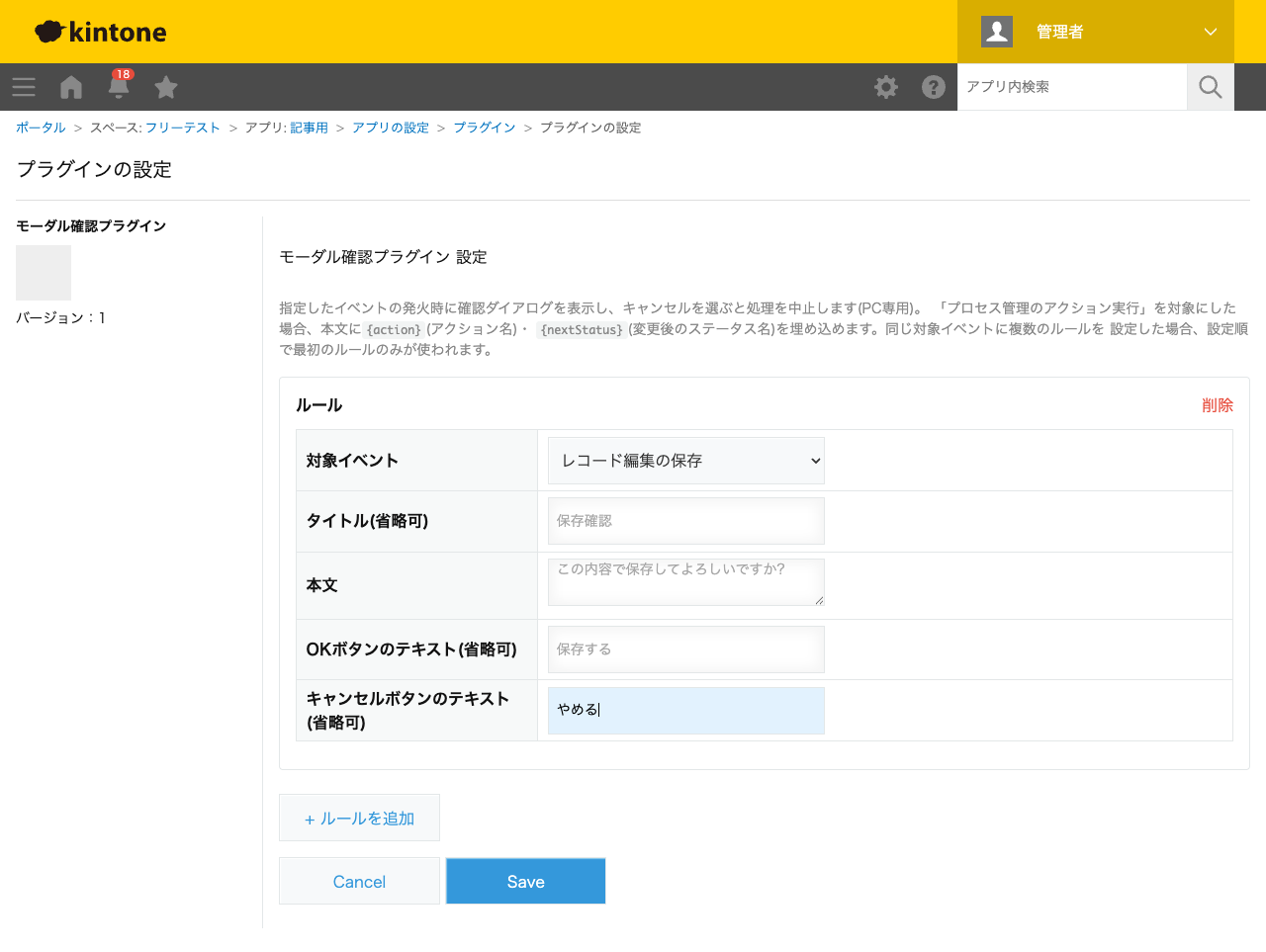1266x952 pixels.
Task: Click the モーダル確認プラグイン 設定 heading
Action: tap(383, 257)
